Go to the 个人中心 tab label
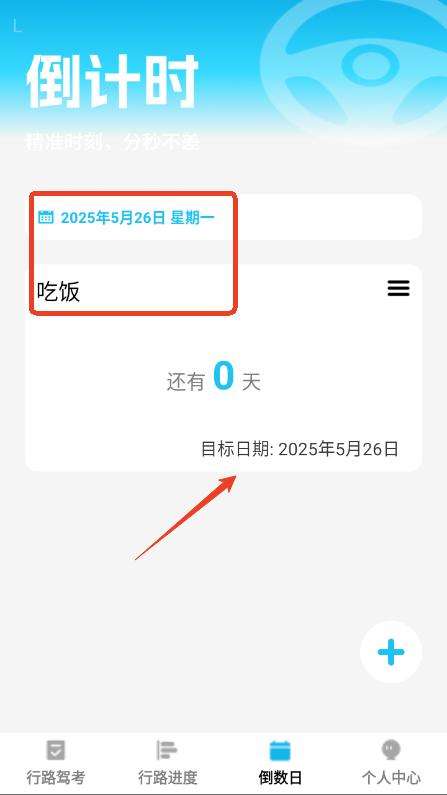This screenshot has width=447, height=795. click(x=391, y=777)
